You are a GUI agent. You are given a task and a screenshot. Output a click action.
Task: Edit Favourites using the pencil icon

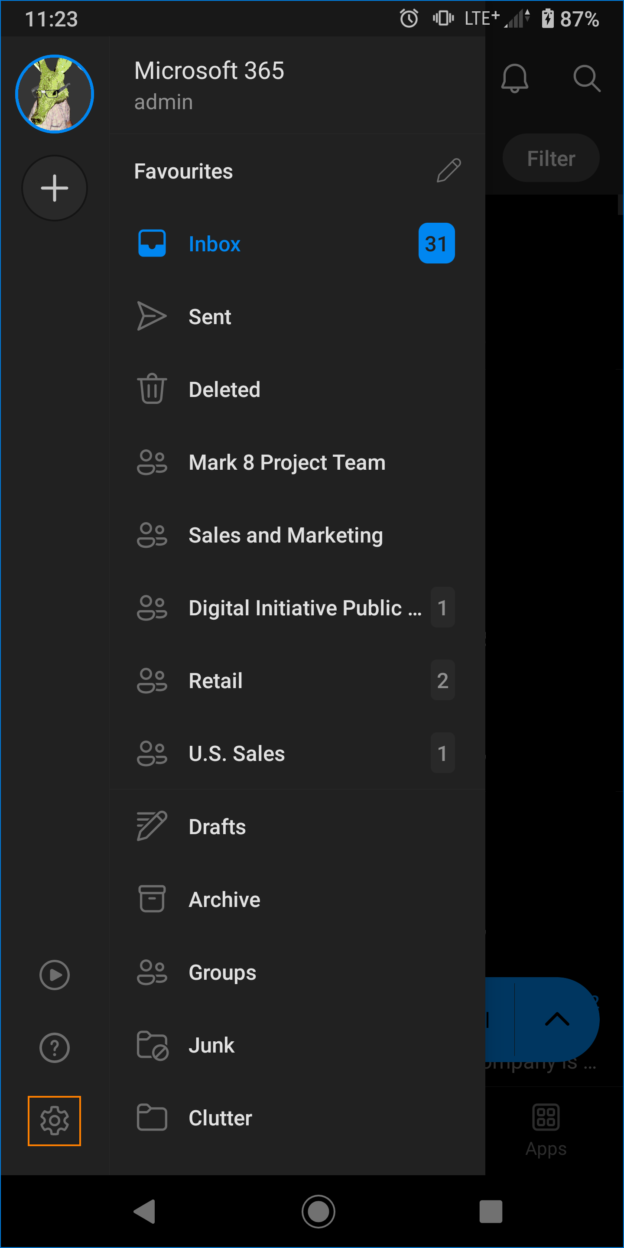click(449, 171)
